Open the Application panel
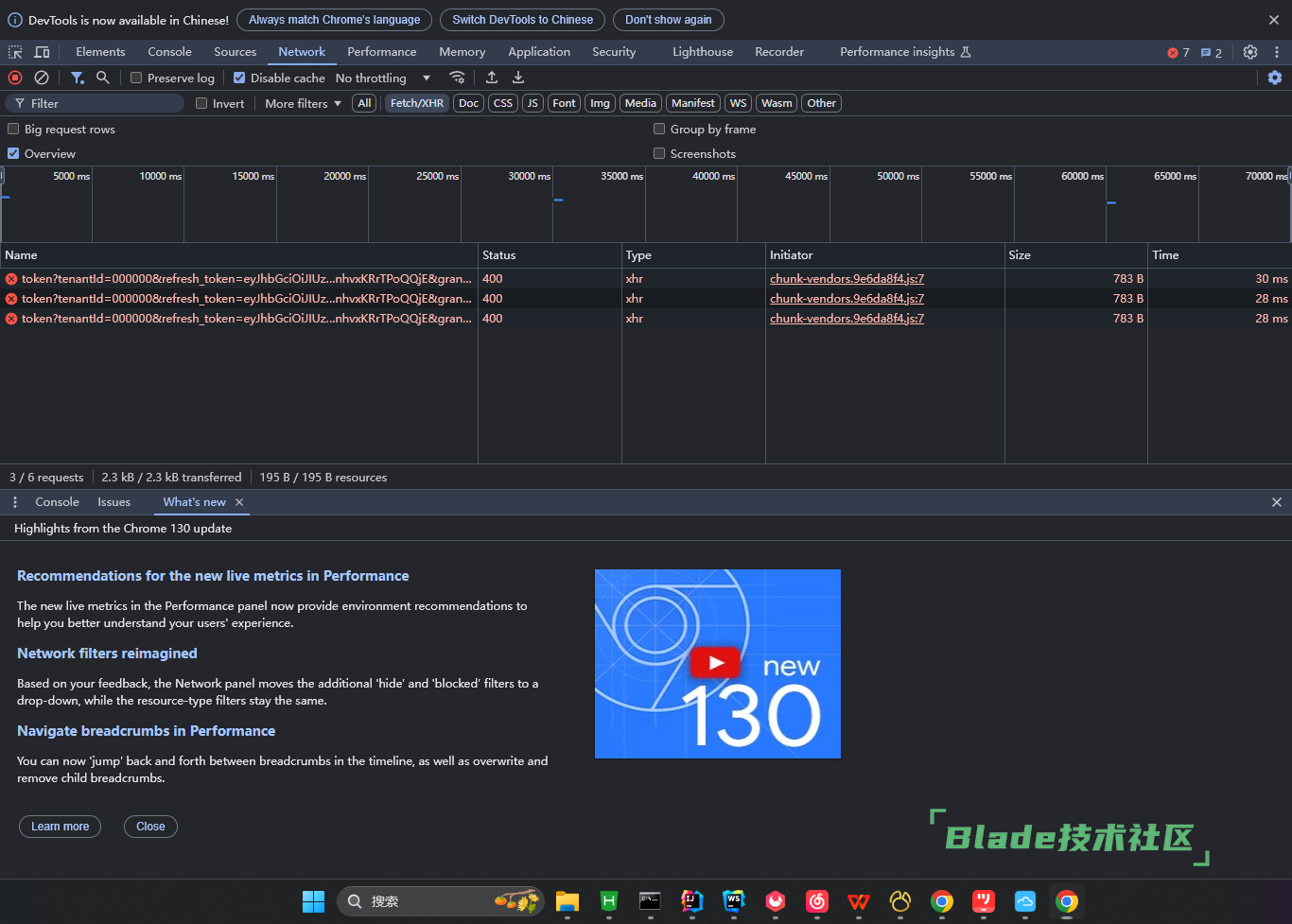Screen dimensions: 1292x924 (539, 52)
